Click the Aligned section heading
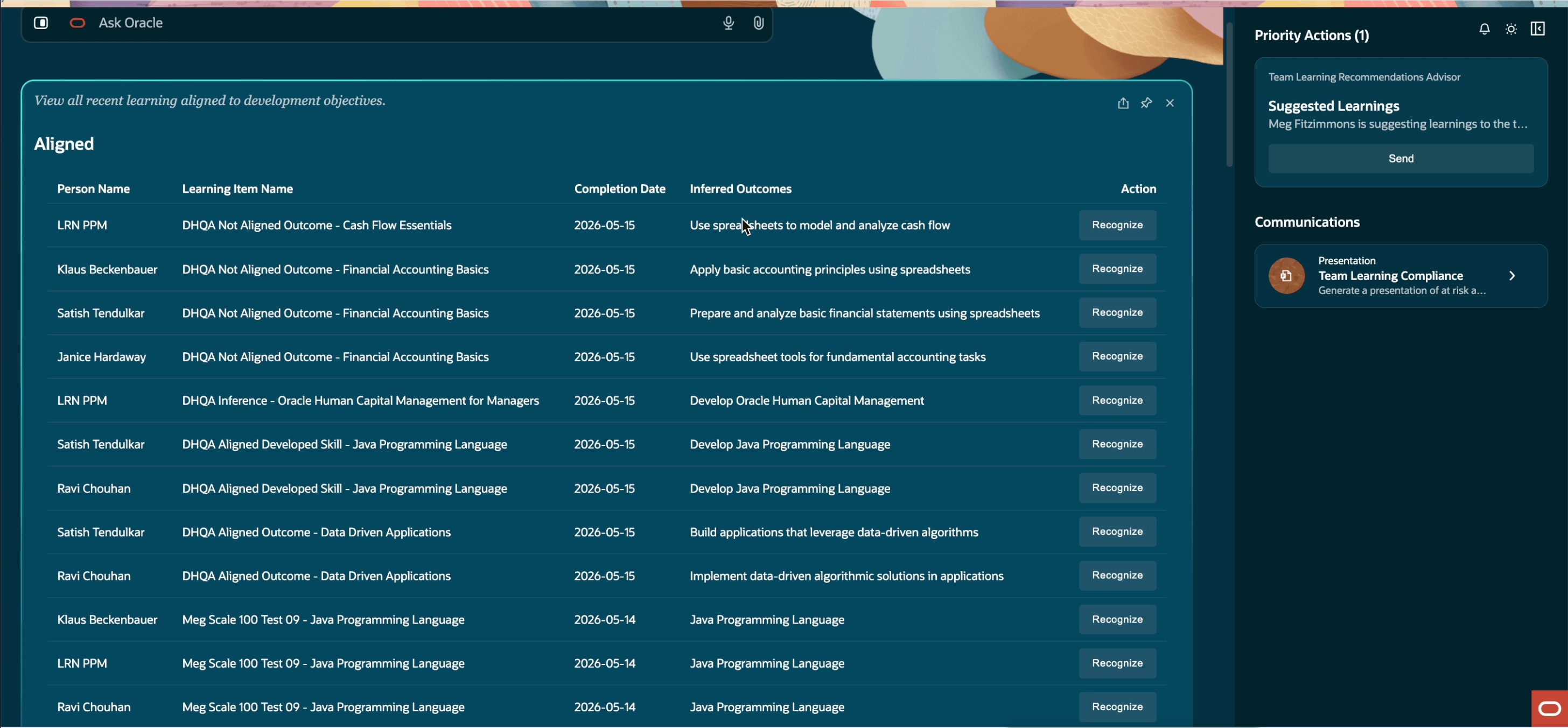Screen dimensions: 1568x728 (x=64, y=144)
